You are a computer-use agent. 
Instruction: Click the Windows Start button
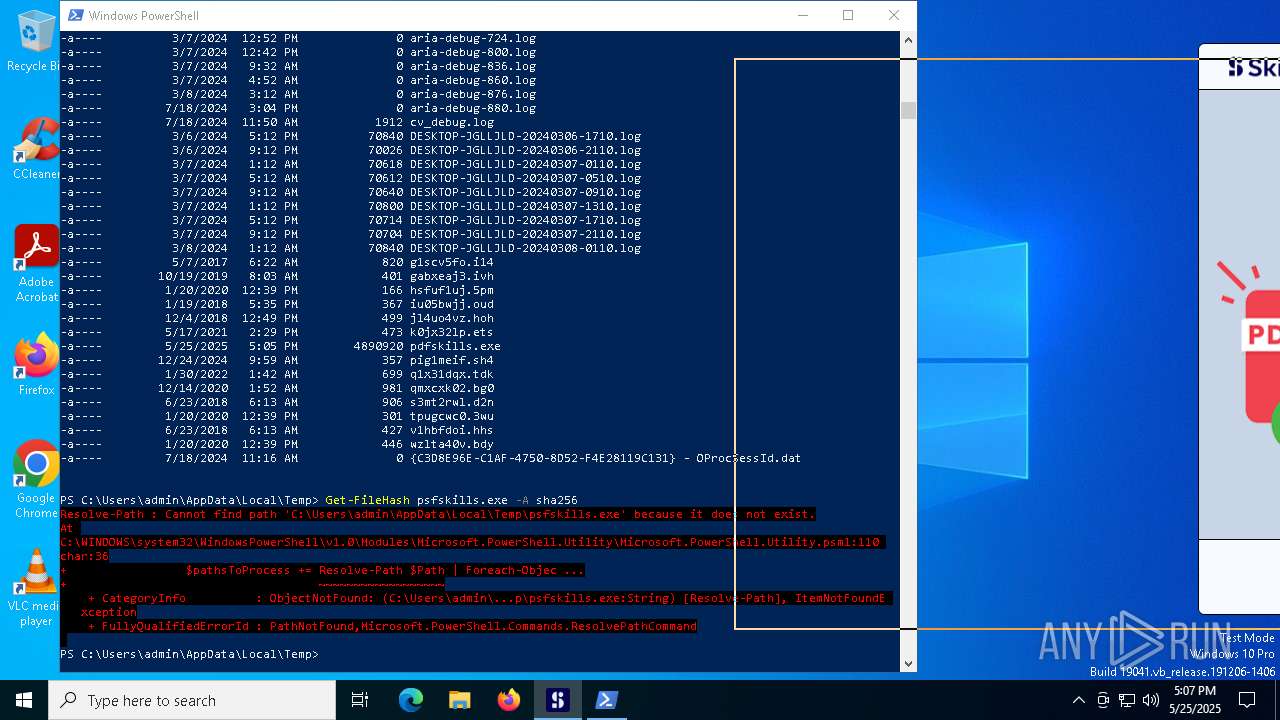coord(24,700)
